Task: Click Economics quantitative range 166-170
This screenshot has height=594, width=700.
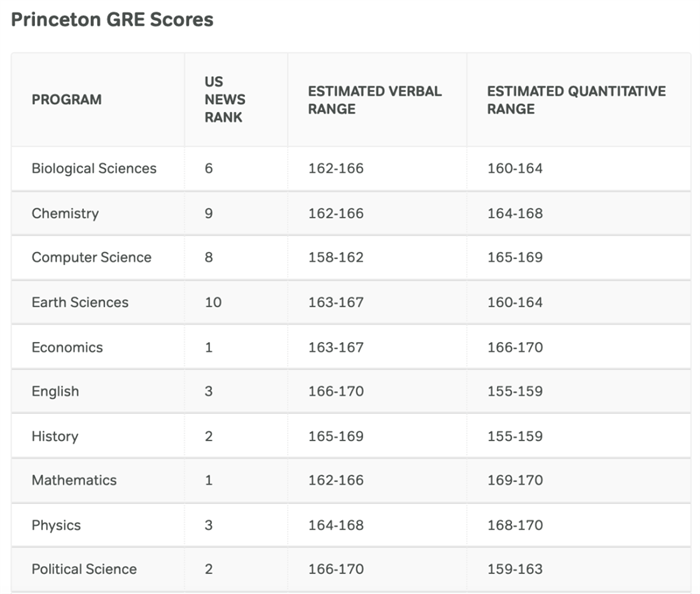Action: [x=515, y=347]
